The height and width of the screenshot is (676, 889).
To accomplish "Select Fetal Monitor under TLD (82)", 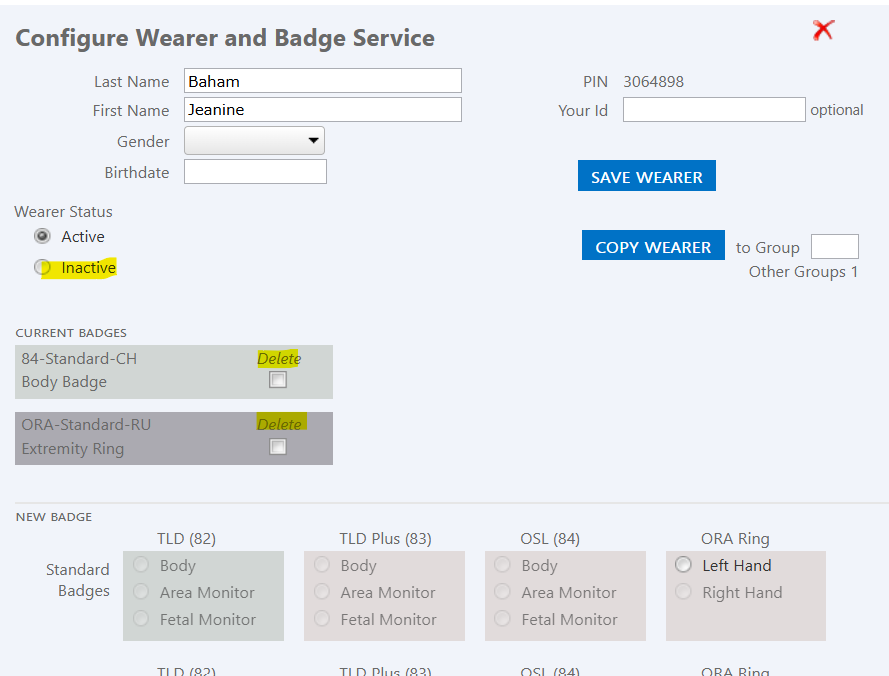I will tap(140, 619).
